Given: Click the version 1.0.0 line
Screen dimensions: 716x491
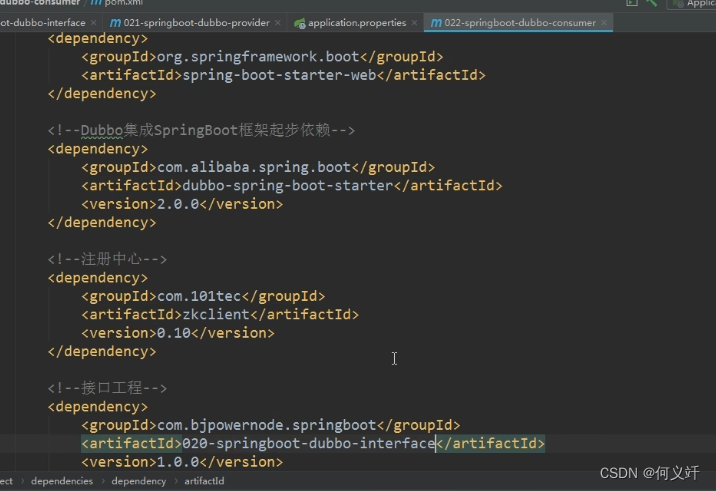Looking at the screenshot, I should pos(182,461).
